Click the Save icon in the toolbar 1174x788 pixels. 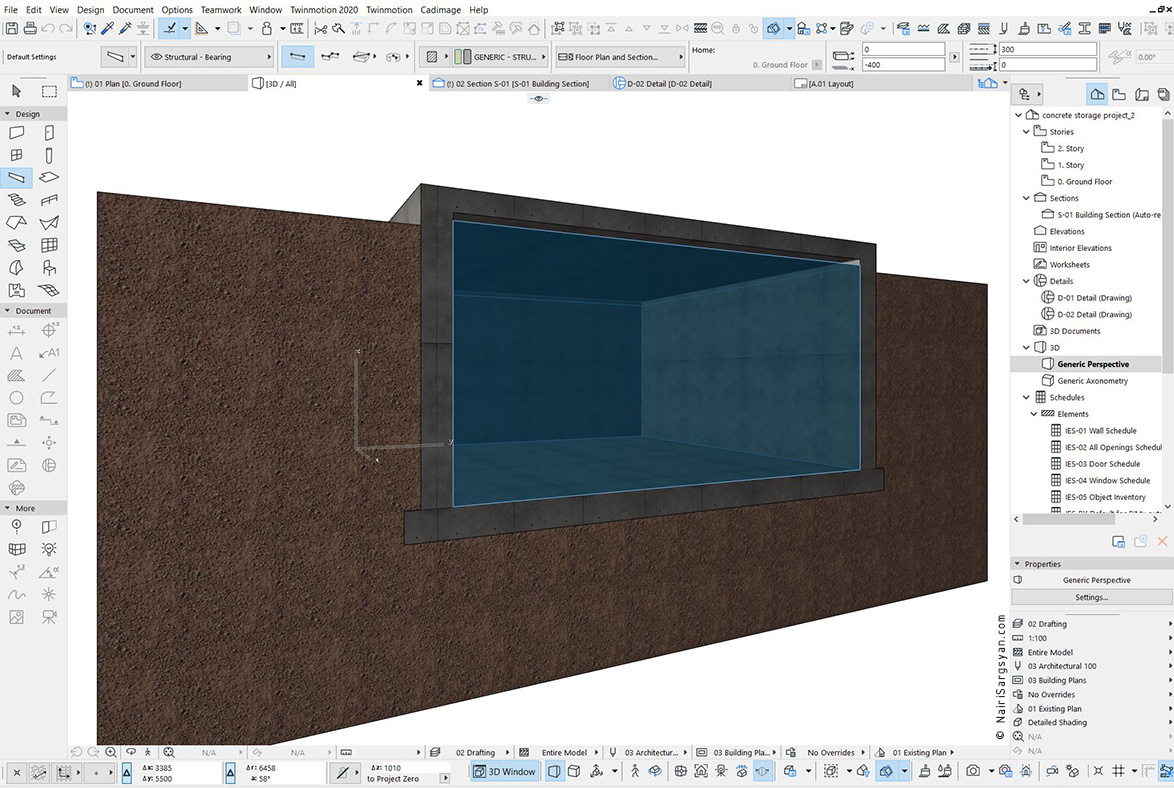[x=12, y=28]
